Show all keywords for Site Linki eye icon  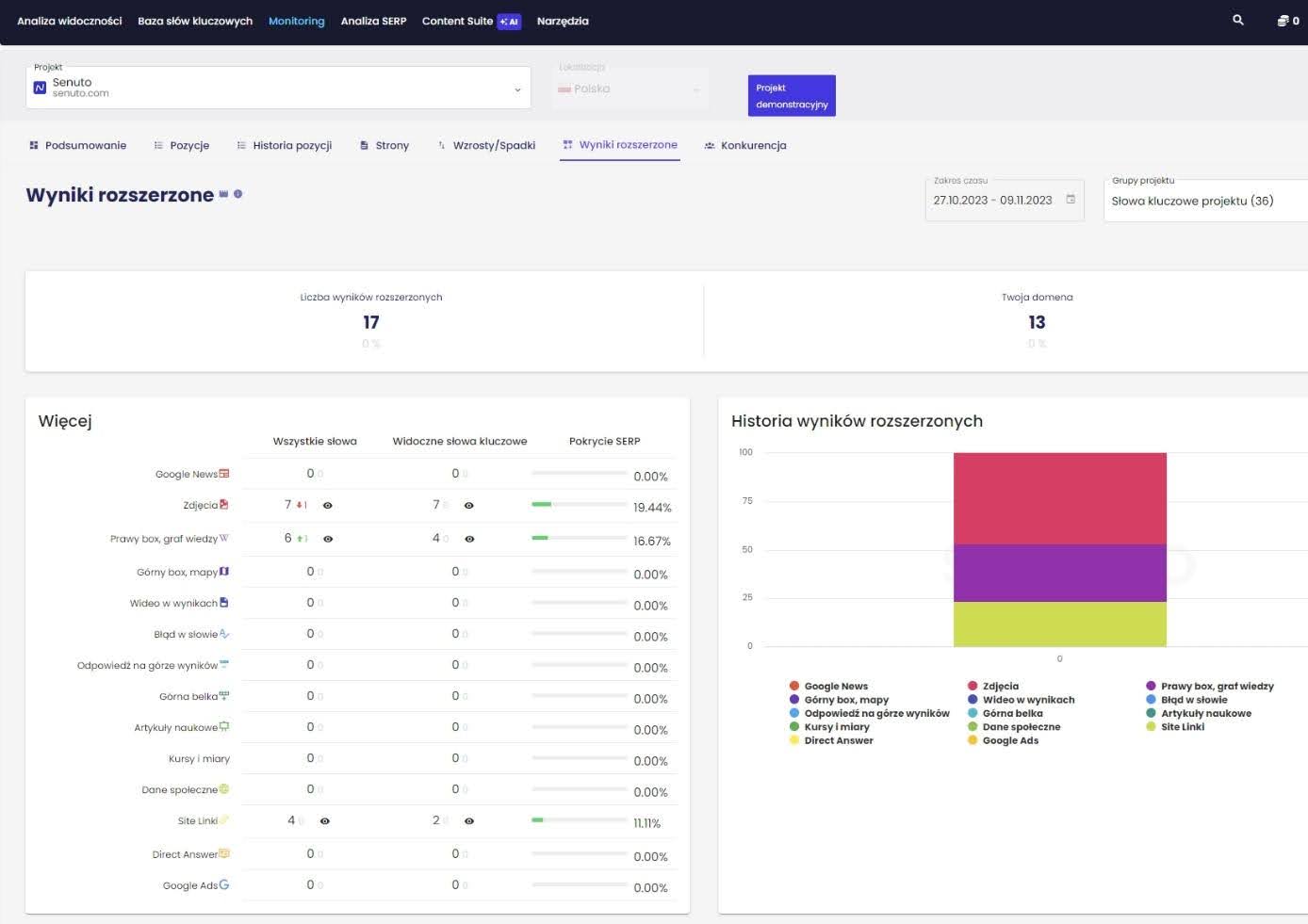click(x=325, y=821)
